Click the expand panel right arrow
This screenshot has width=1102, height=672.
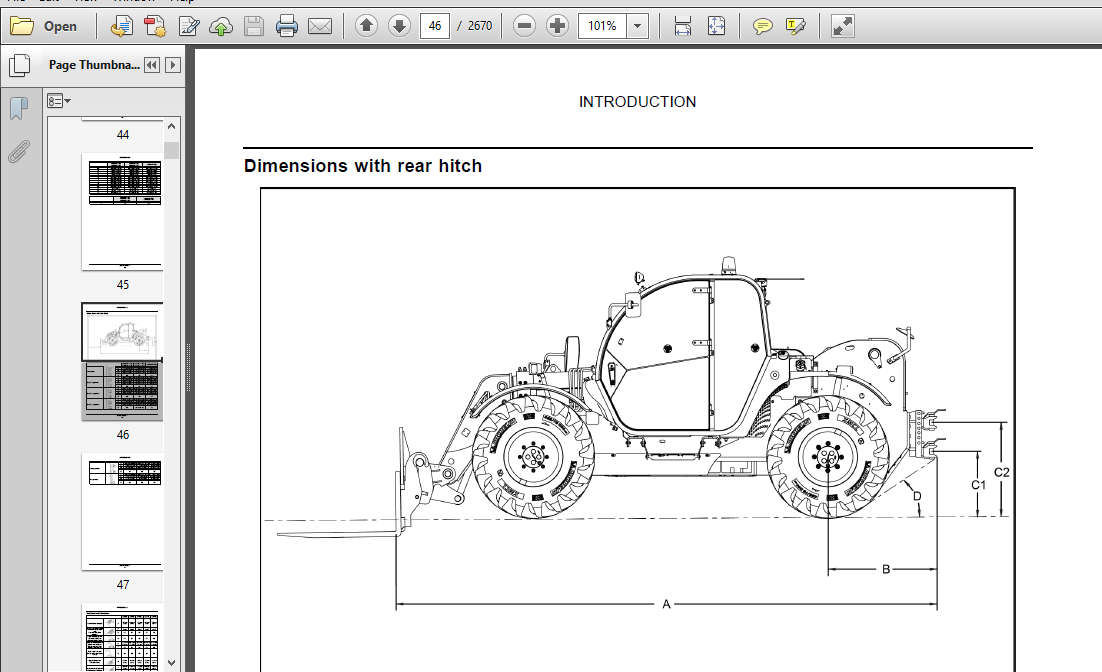coord(173,65)
